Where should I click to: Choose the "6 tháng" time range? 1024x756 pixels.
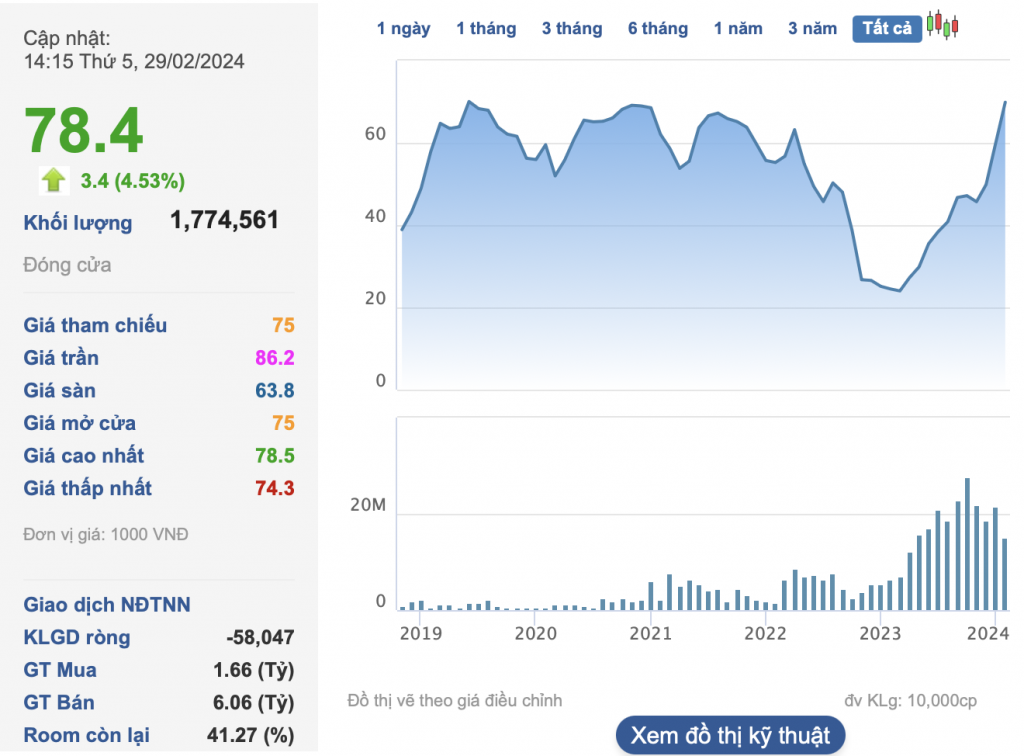tap(658, 28)
